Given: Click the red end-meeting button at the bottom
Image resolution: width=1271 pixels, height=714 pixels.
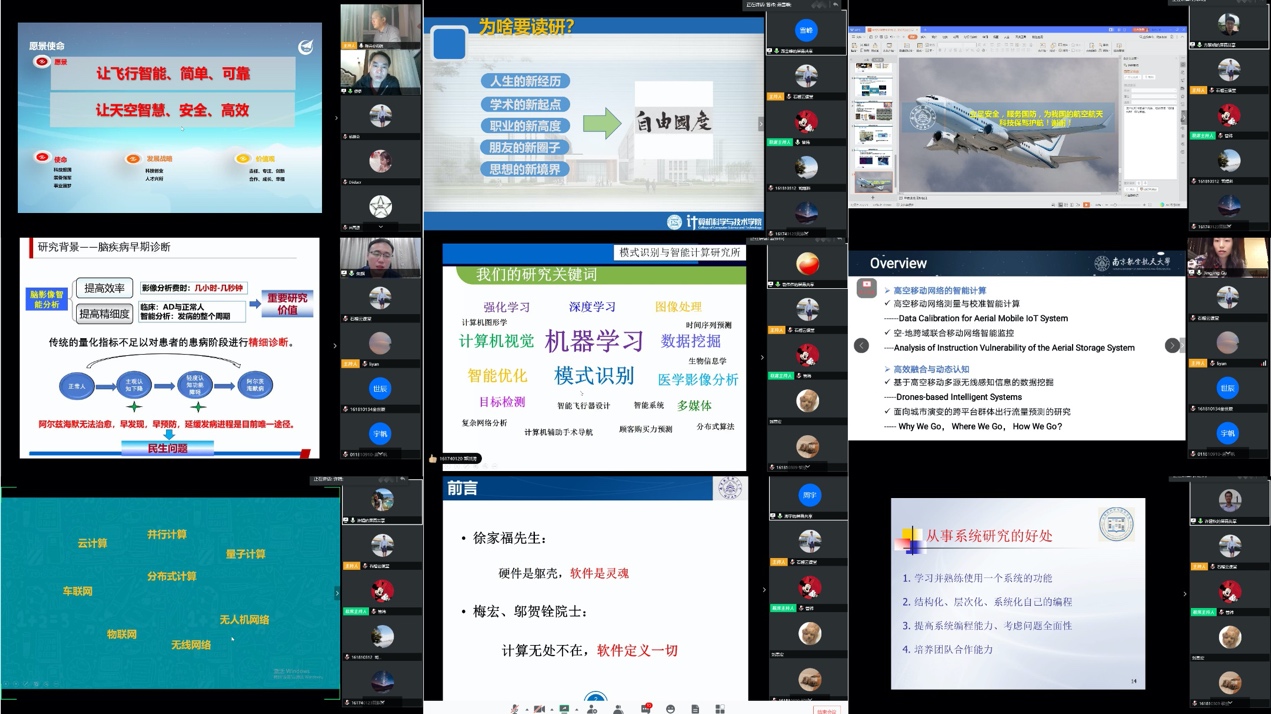Looking at the screenshot, I should click(826, 711).
